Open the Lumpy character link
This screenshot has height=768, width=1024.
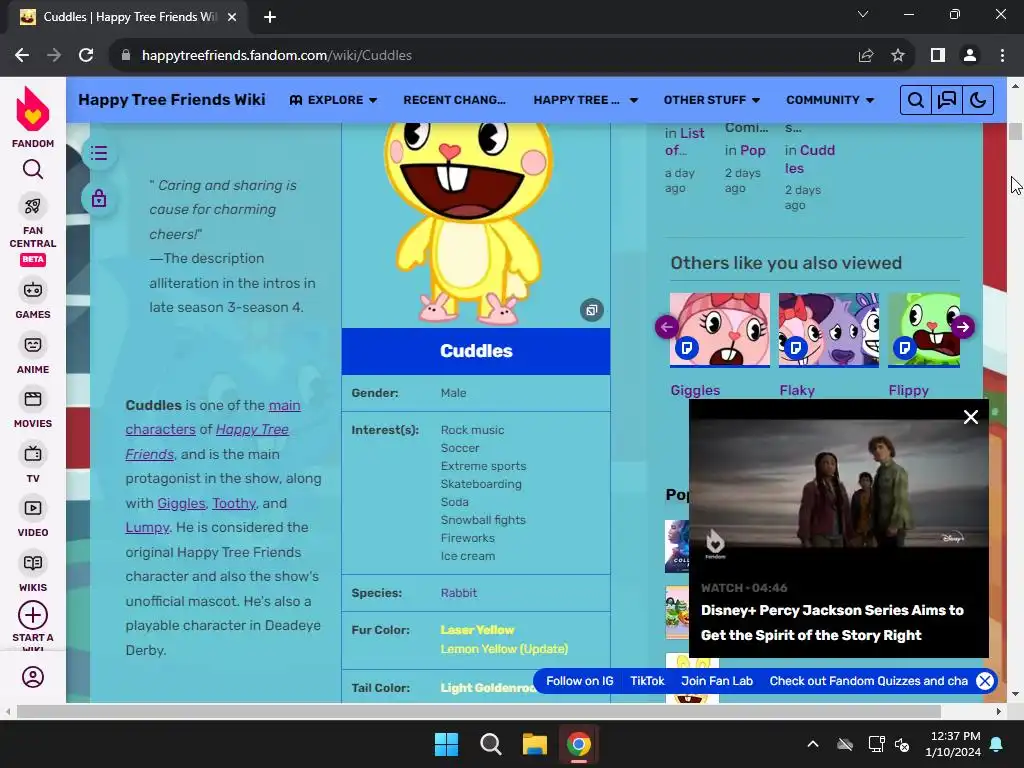147,527
